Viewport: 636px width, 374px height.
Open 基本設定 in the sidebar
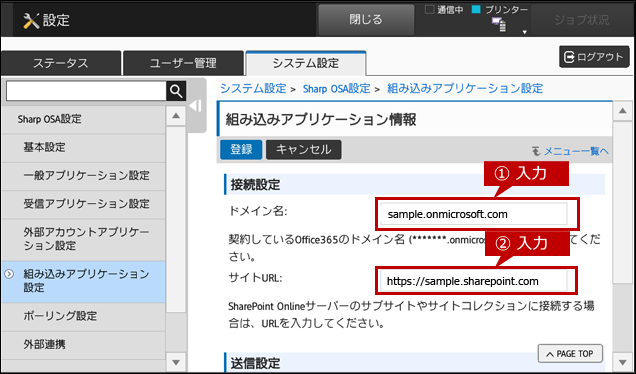[x=83, y=147]
